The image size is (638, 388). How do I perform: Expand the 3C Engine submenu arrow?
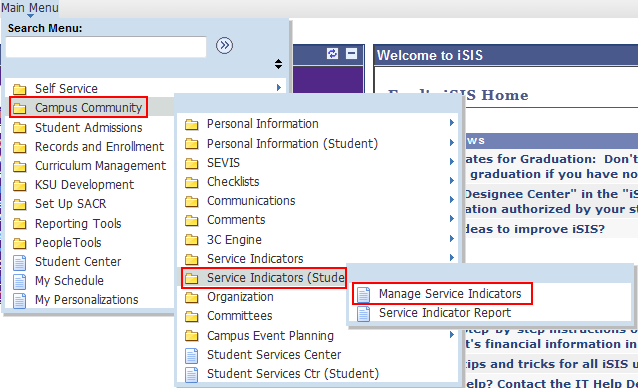point(452,238)
